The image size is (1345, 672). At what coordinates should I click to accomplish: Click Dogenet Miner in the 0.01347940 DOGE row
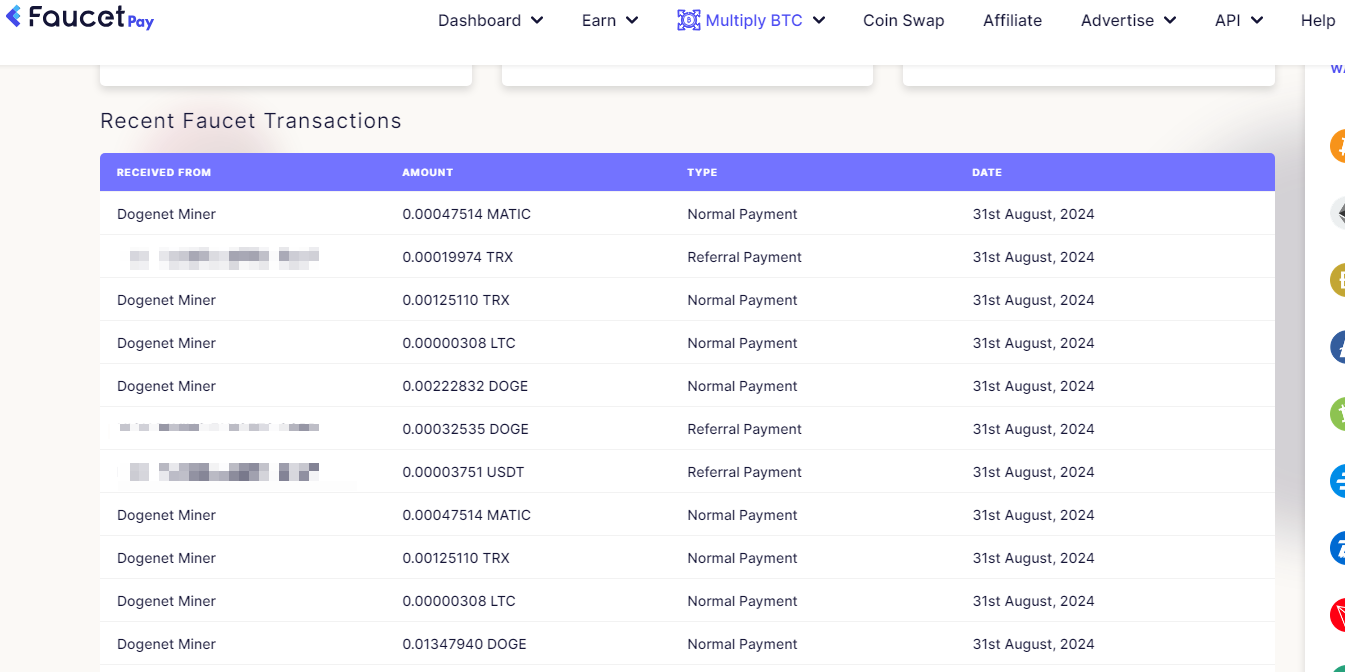(166, 644)
